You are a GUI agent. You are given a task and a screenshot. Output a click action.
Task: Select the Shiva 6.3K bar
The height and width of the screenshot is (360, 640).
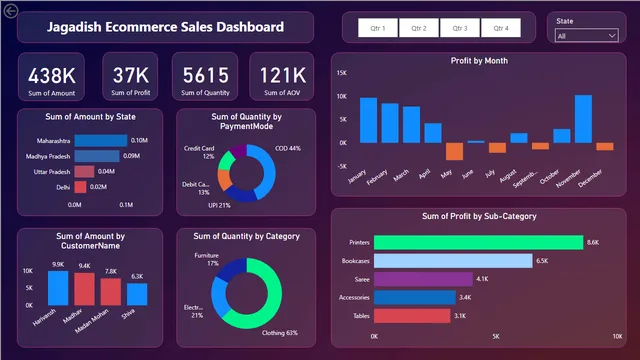click(x=137, y=294)
